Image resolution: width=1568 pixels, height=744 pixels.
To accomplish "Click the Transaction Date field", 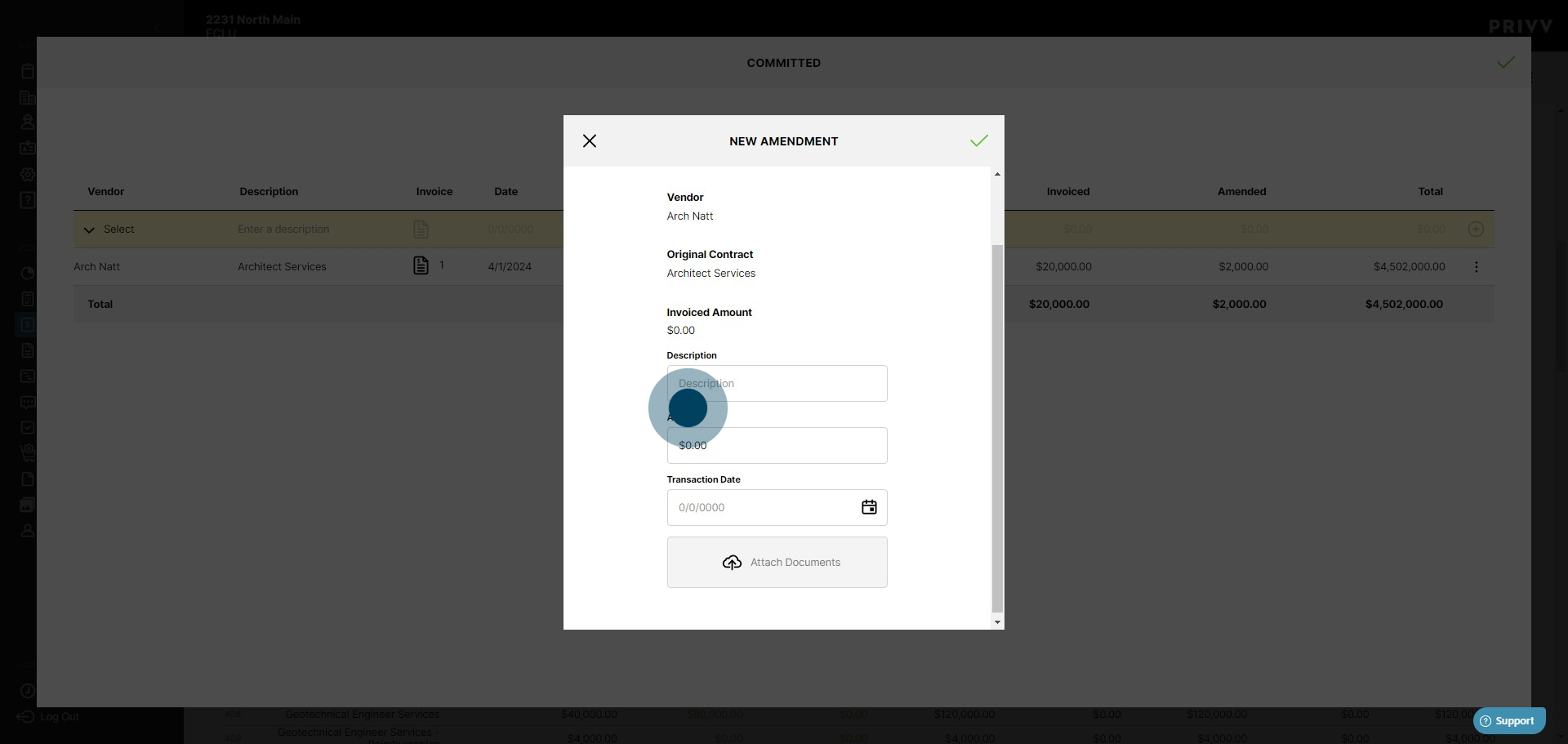I will [777, 507].
